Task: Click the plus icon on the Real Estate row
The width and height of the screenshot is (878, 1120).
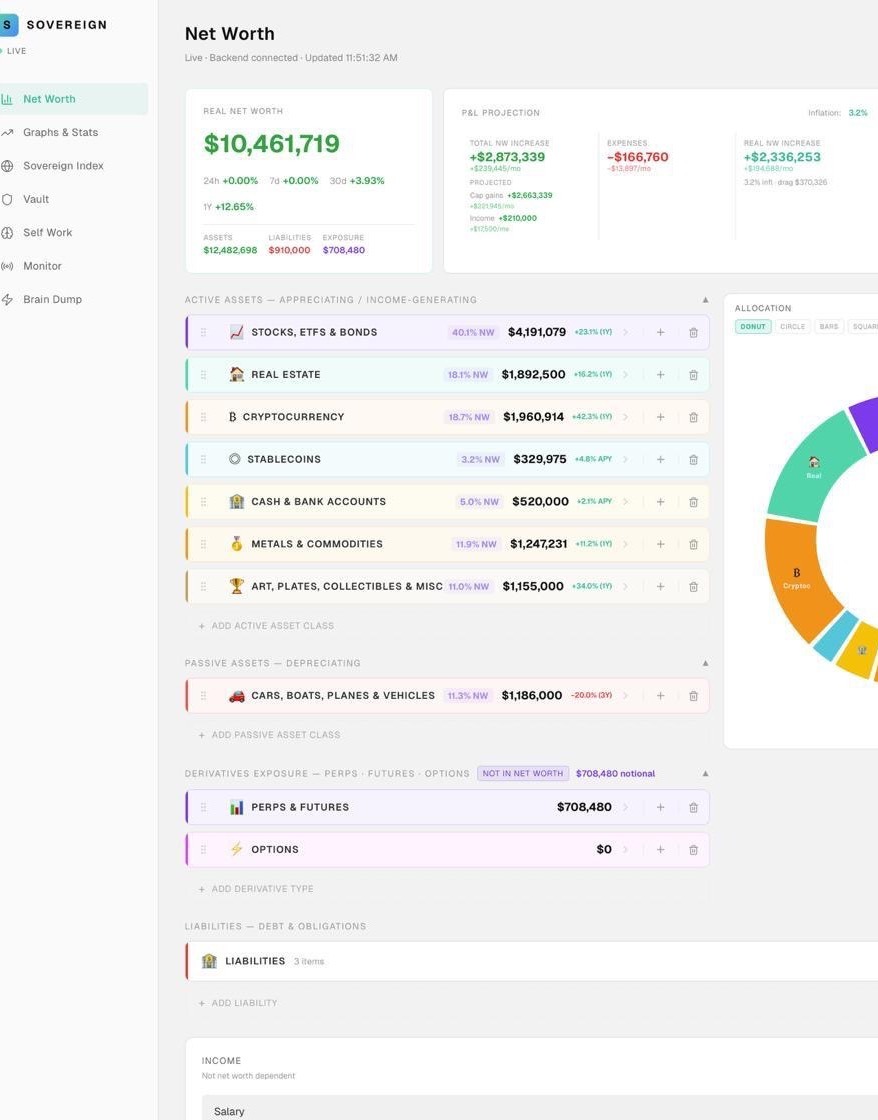Action: (660, 374)
